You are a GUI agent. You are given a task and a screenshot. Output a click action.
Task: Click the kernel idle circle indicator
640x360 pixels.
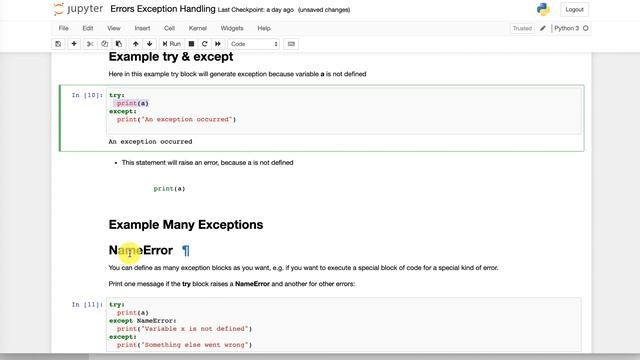click(x=586, y=28)
